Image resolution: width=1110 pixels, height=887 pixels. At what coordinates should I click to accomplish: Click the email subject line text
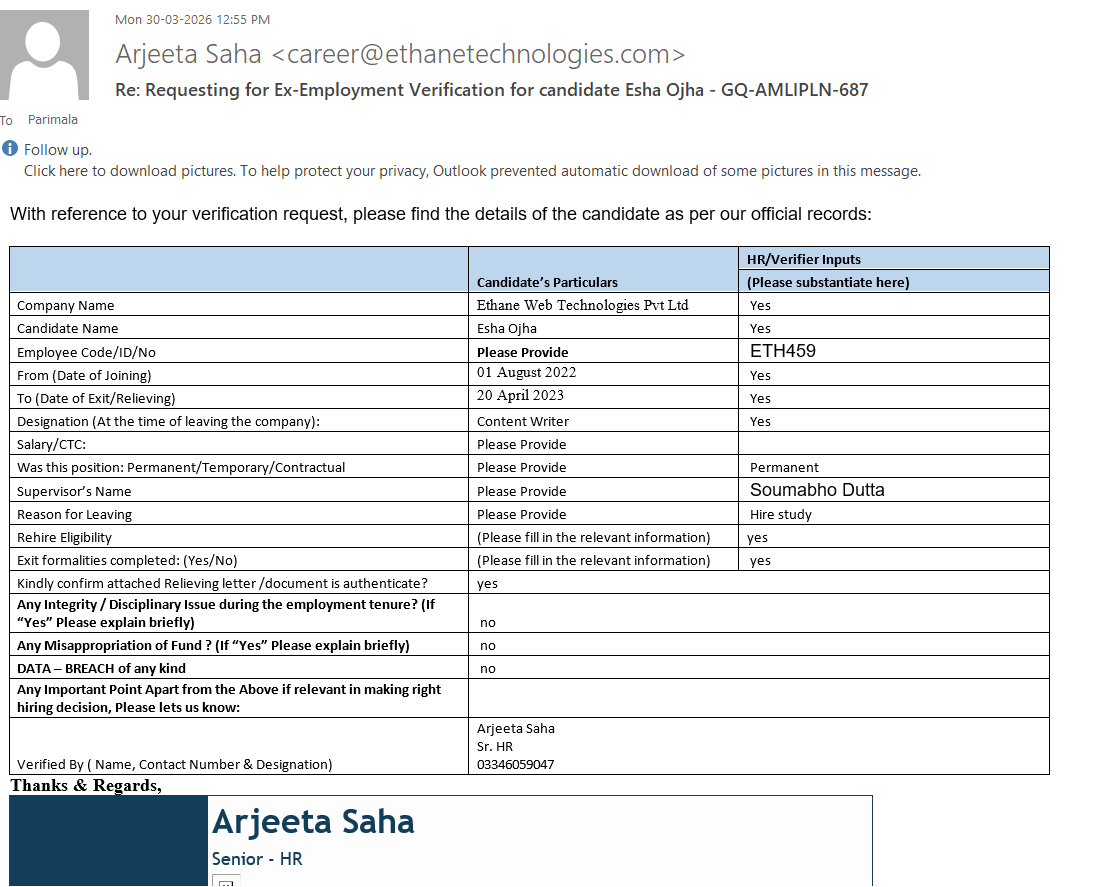[491, 90]
